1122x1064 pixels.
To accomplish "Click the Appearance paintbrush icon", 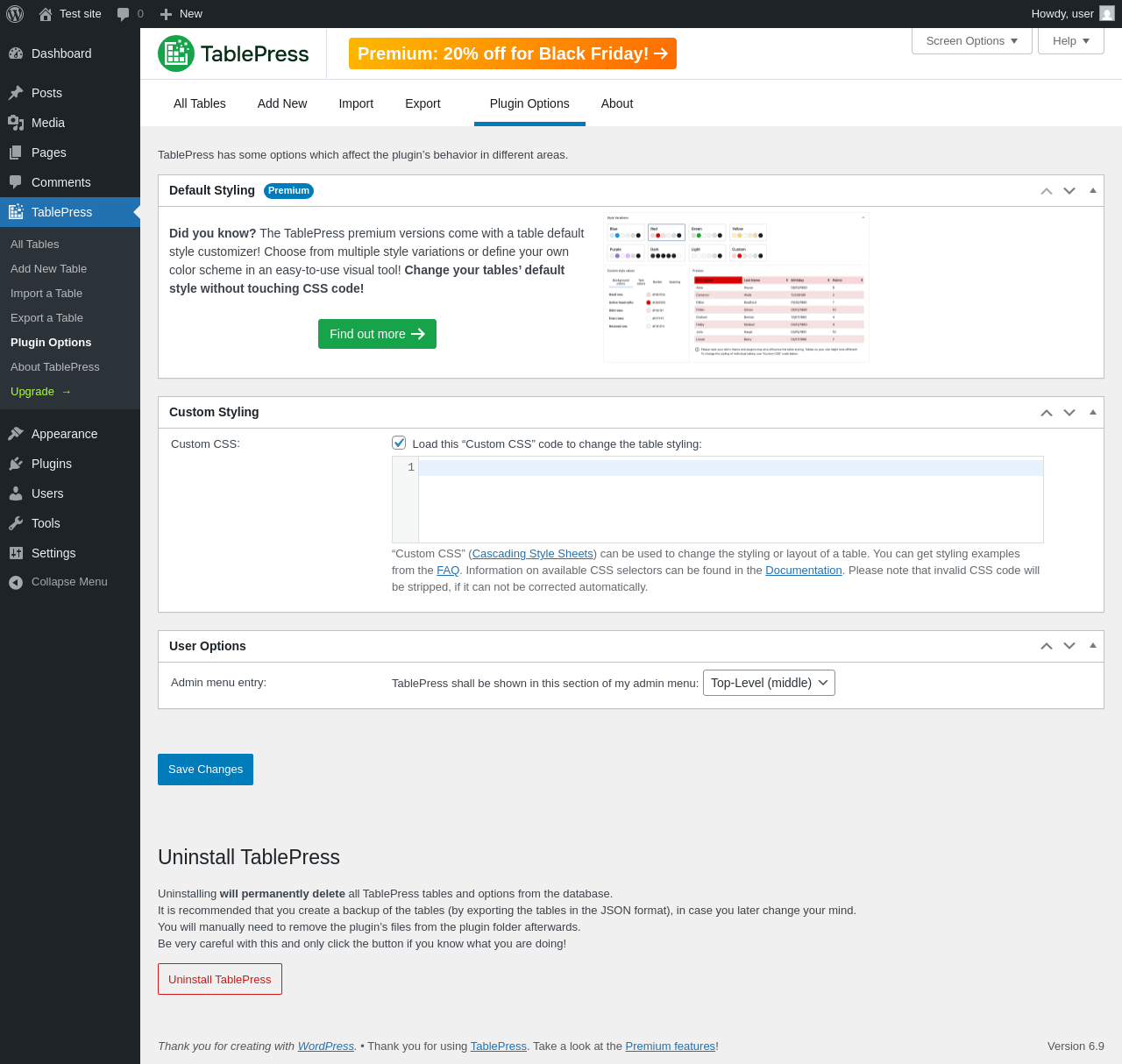I will click(x=16, y=434).
